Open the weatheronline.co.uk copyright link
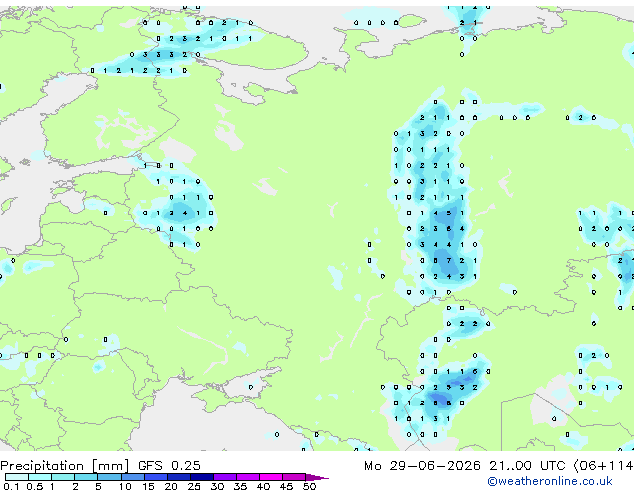The height and width of the screenshot is (490, 634). 550,481
